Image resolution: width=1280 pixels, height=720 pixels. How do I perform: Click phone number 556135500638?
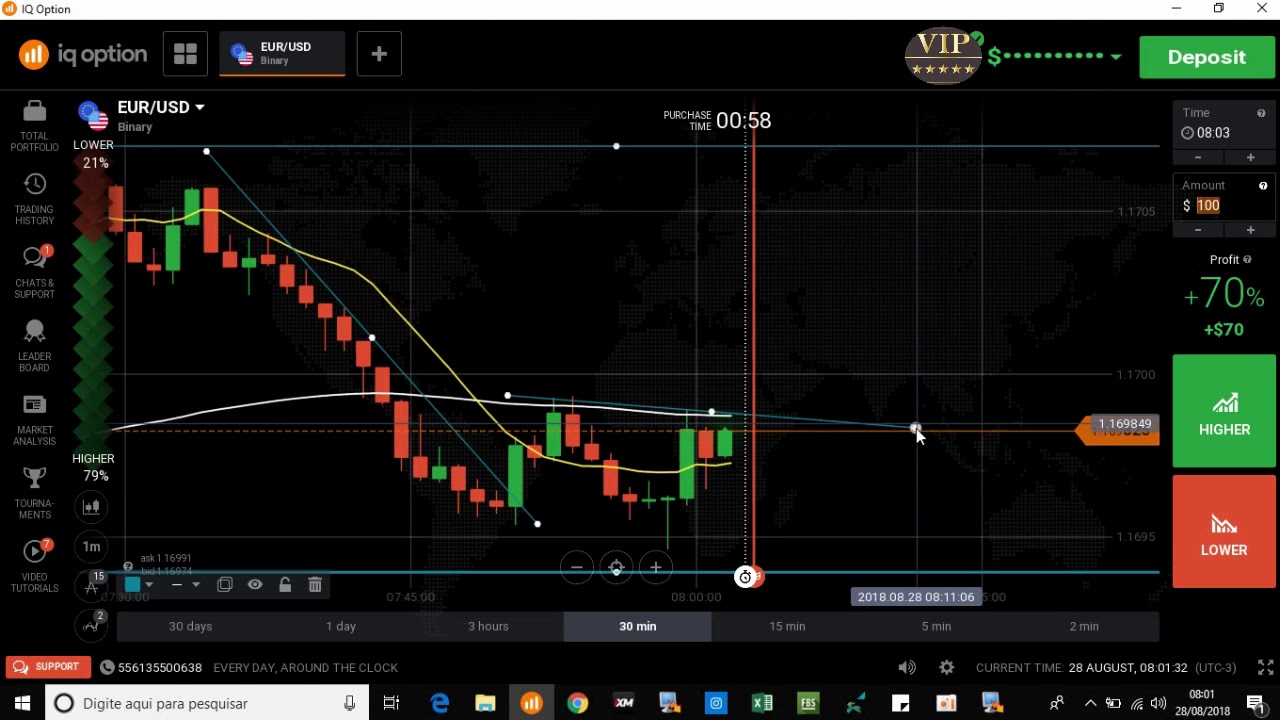point(160,667)
